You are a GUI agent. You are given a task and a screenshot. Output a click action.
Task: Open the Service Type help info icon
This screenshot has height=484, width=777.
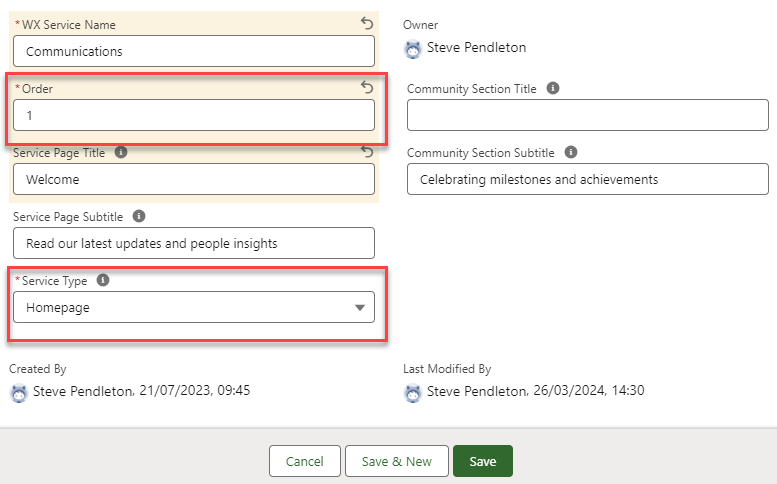103,280
